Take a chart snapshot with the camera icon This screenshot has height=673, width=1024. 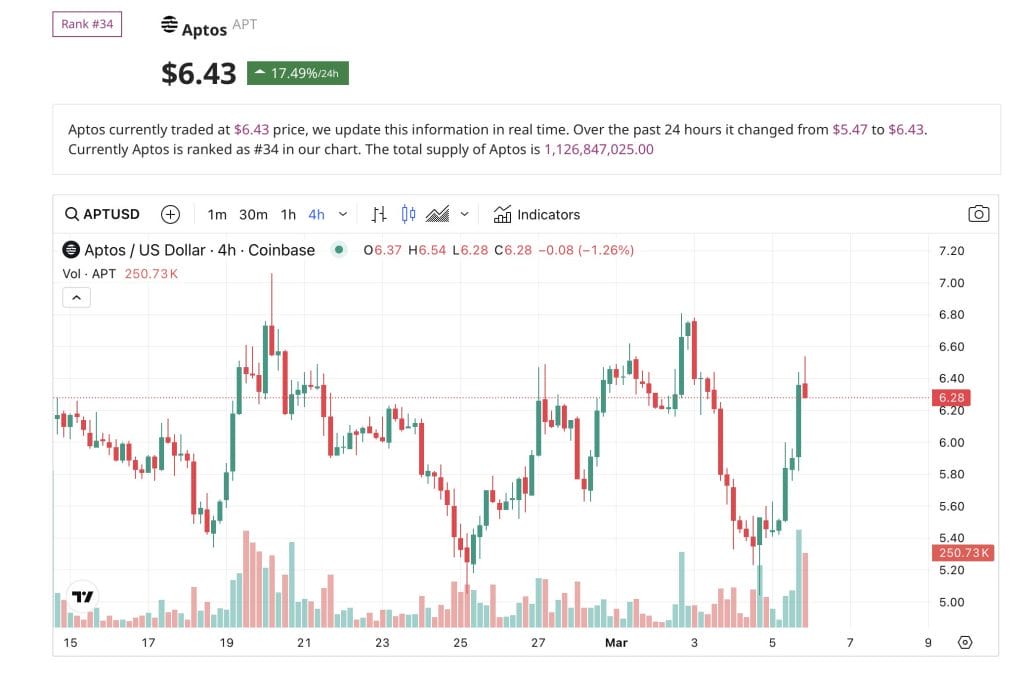point(978,213)
